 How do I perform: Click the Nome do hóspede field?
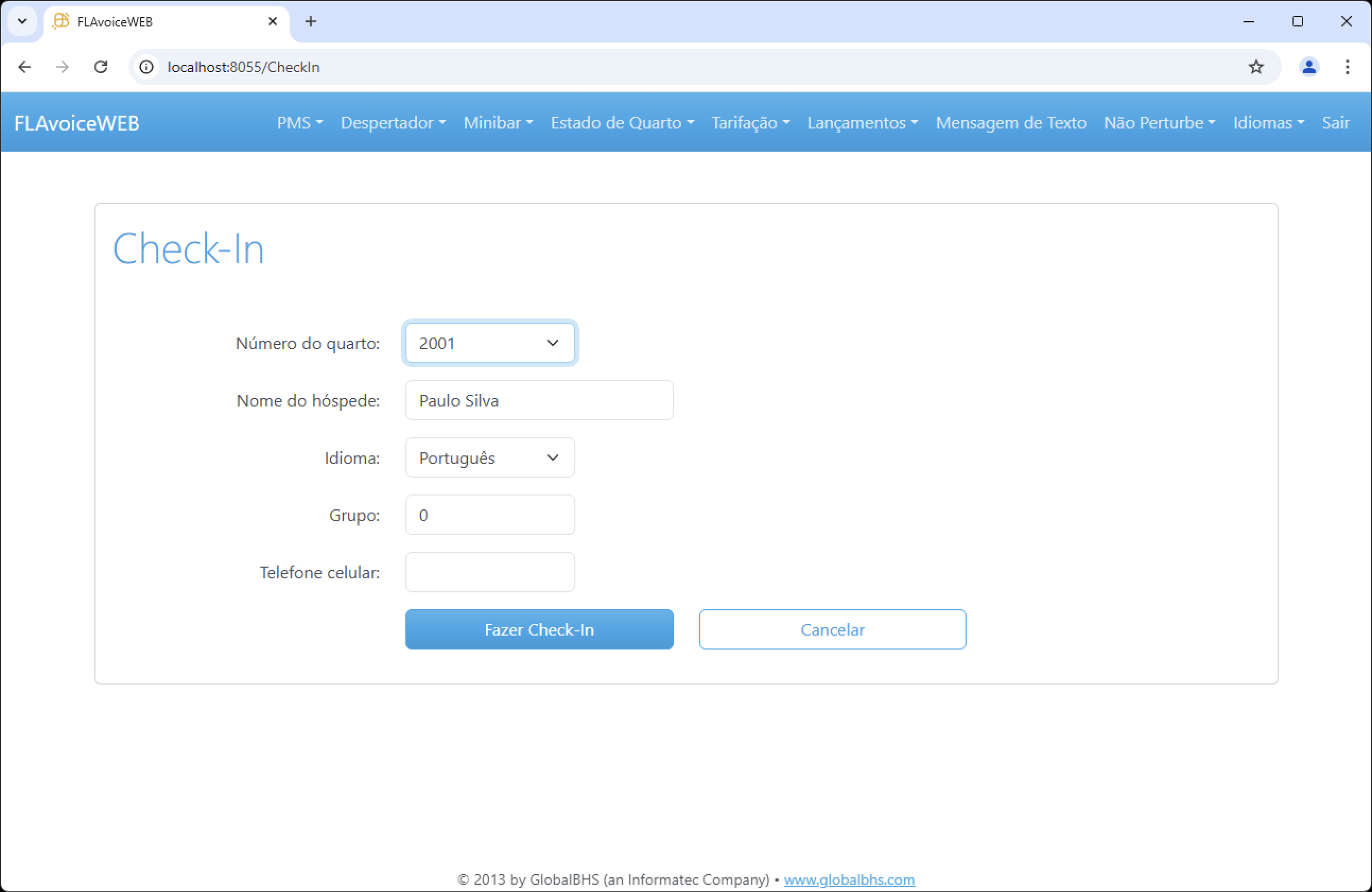(x=539, y=400)
